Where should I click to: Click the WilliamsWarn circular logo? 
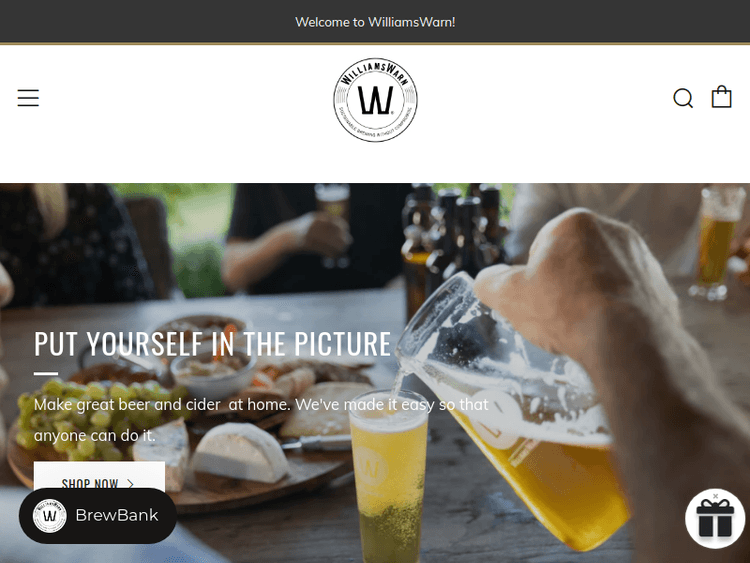pos(375,100)
